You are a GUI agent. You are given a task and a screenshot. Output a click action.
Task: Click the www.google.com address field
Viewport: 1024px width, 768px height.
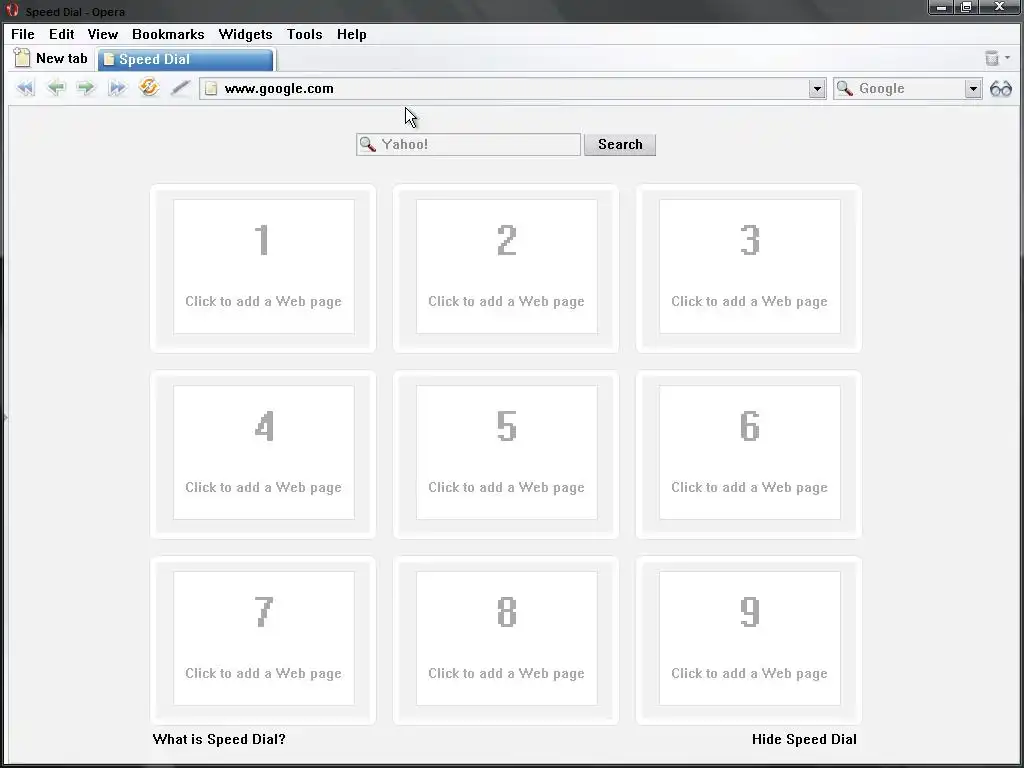pos(513,89)
